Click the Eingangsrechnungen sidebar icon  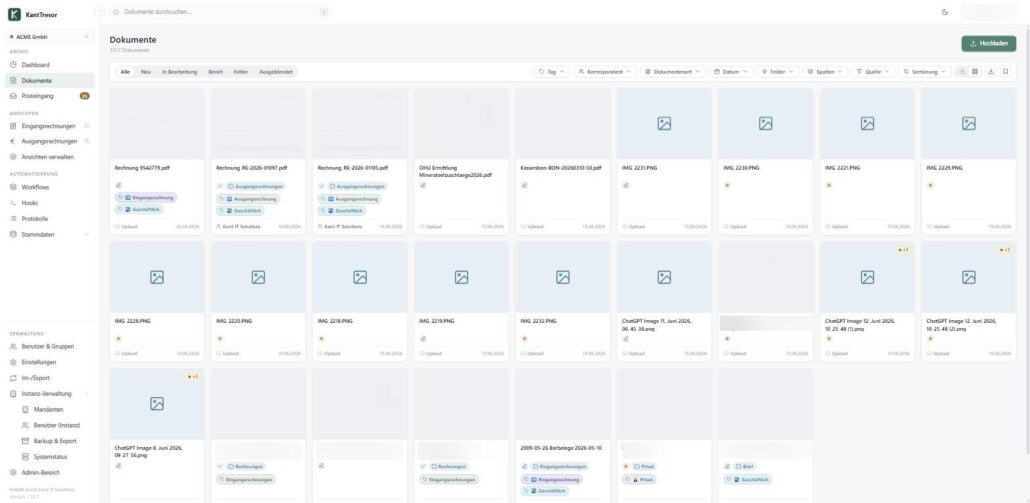point(13,125)
